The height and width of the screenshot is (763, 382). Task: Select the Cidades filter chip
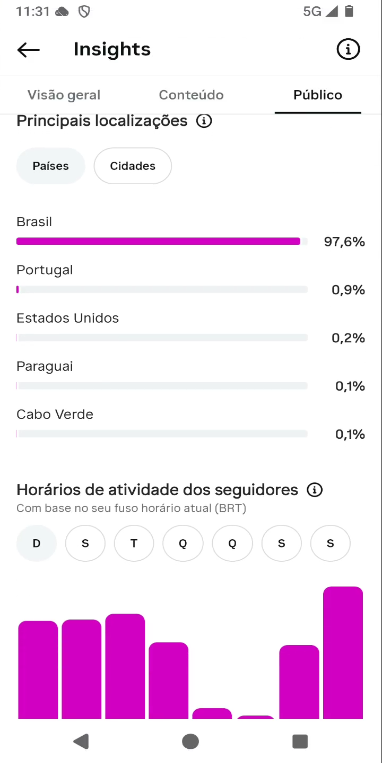pyautogui.click(x=133, y=166)
